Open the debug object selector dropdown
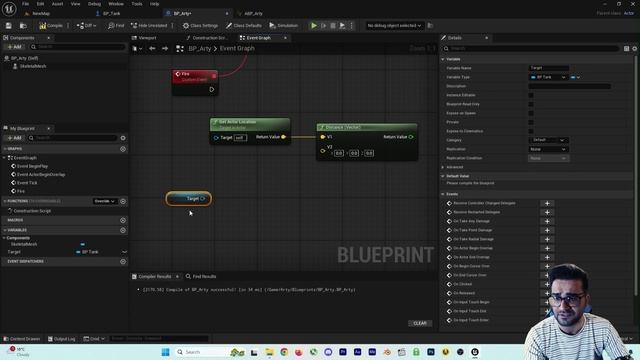This screenshot has height=360, width=640. pyautogui.click(x=394, y=25)
